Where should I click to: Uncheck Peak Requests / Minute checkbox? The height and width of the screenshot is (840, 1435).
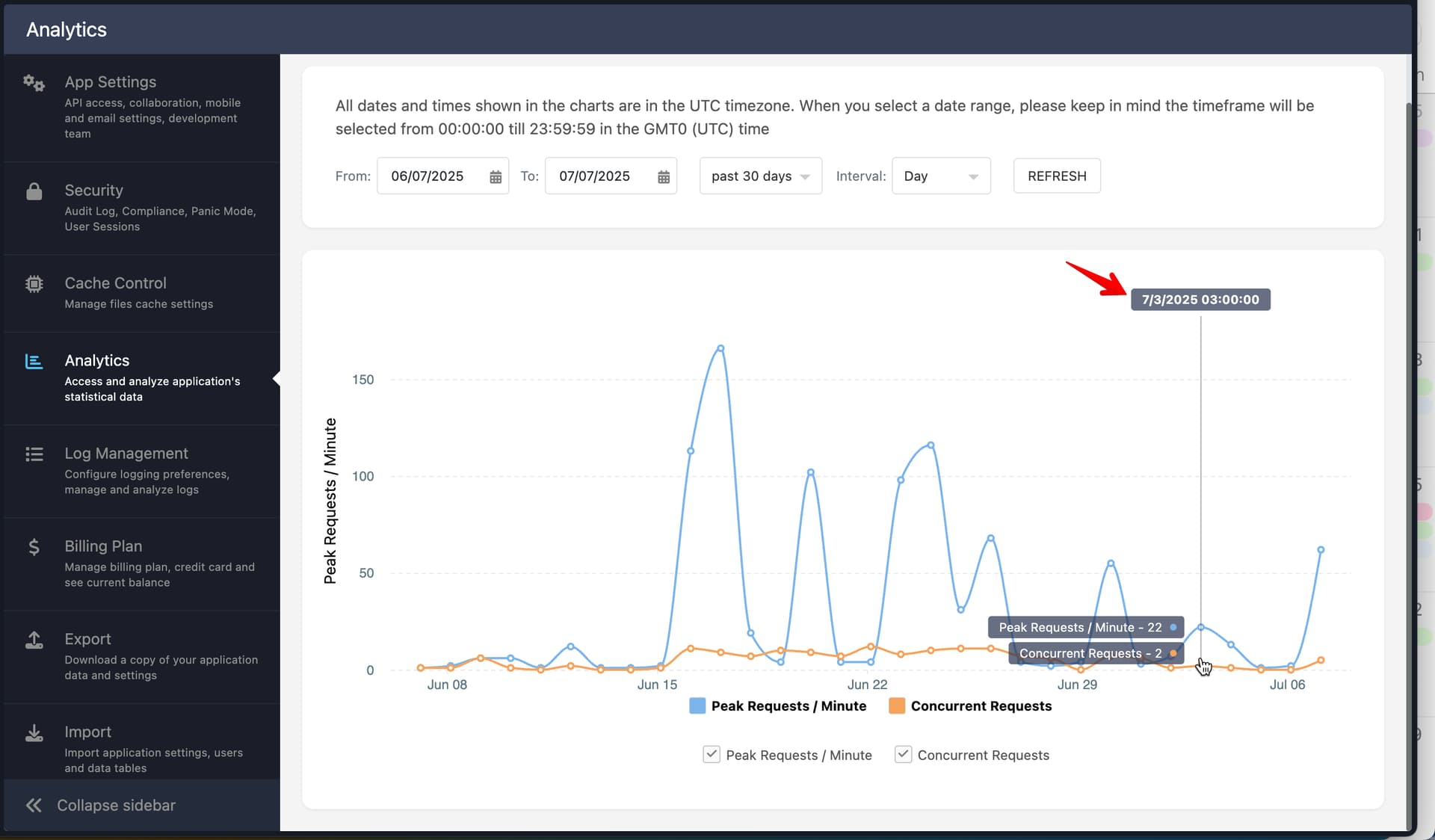[x=712, y=754]
